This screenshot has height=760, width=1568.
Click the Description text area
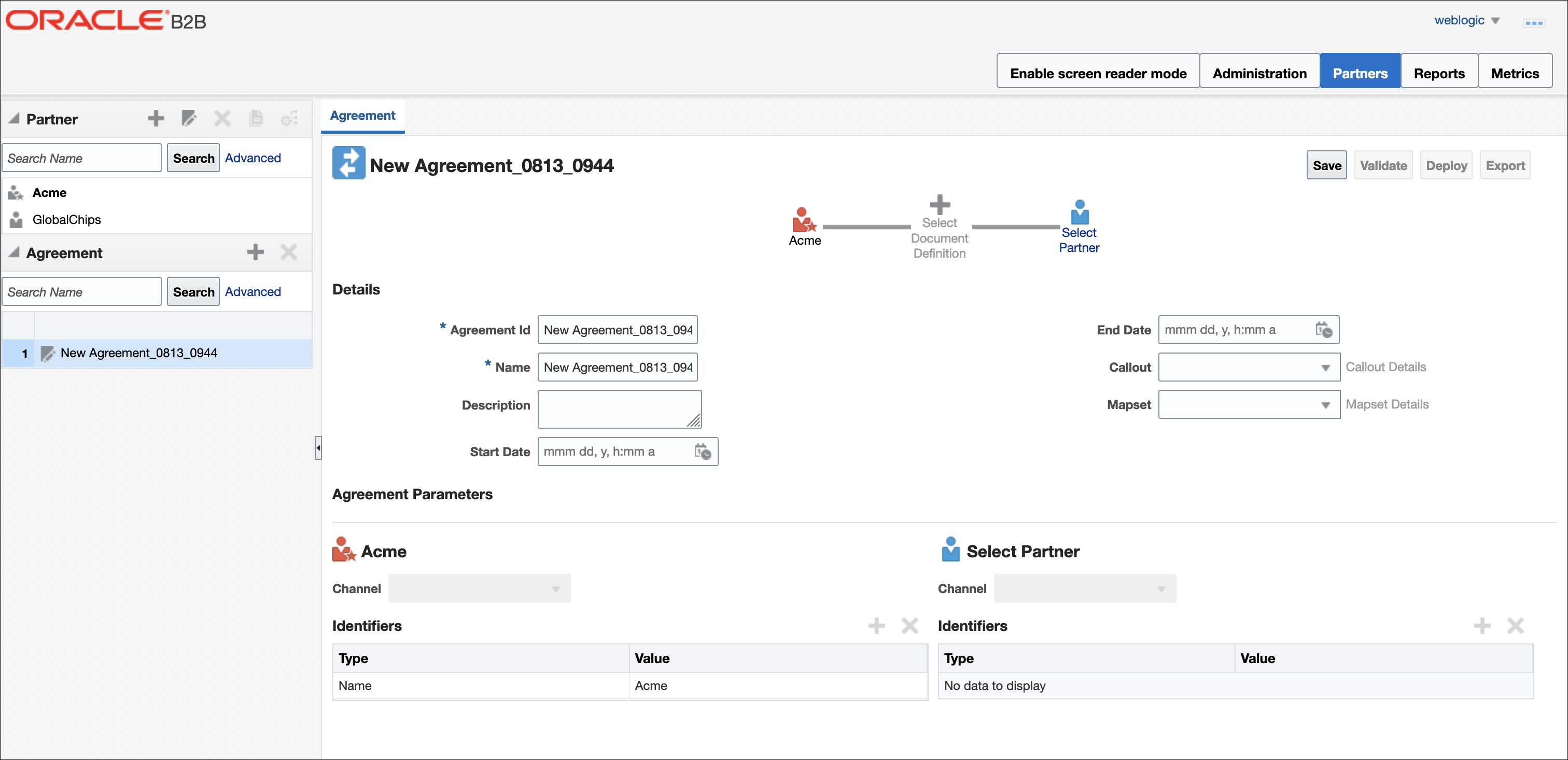click(620, 410)
